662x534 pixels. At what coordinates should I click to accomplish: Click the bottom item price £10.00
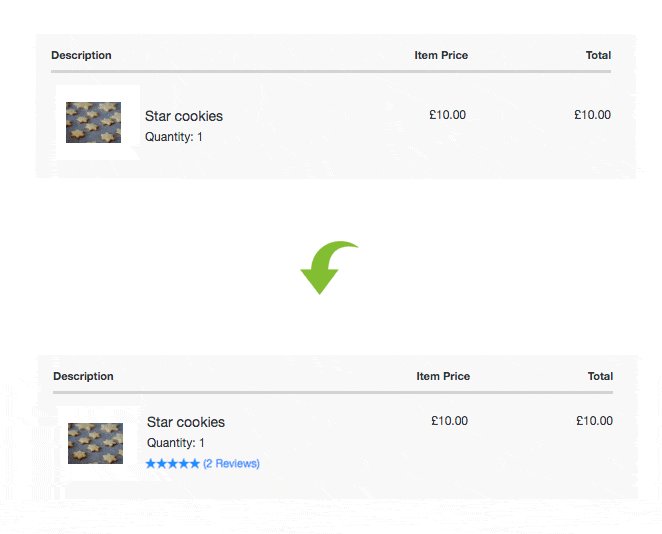[x=450, y=421]
